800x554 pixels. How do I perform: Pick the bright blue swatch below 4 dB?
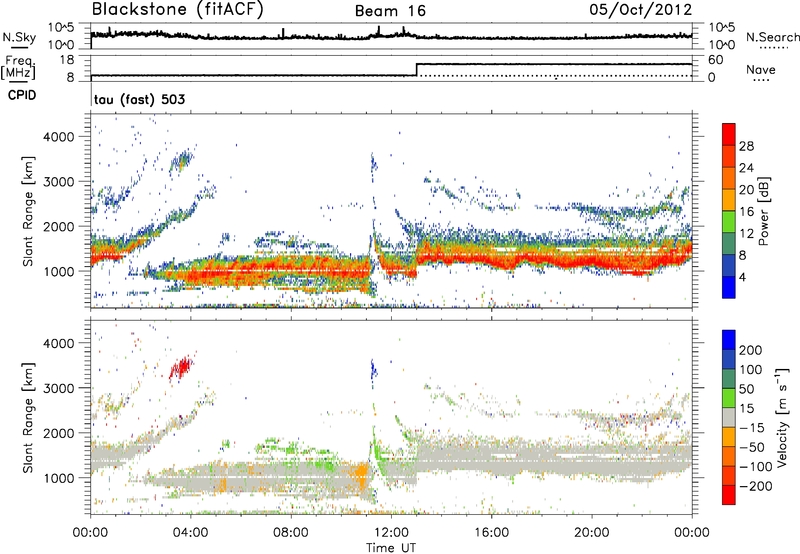729,287
